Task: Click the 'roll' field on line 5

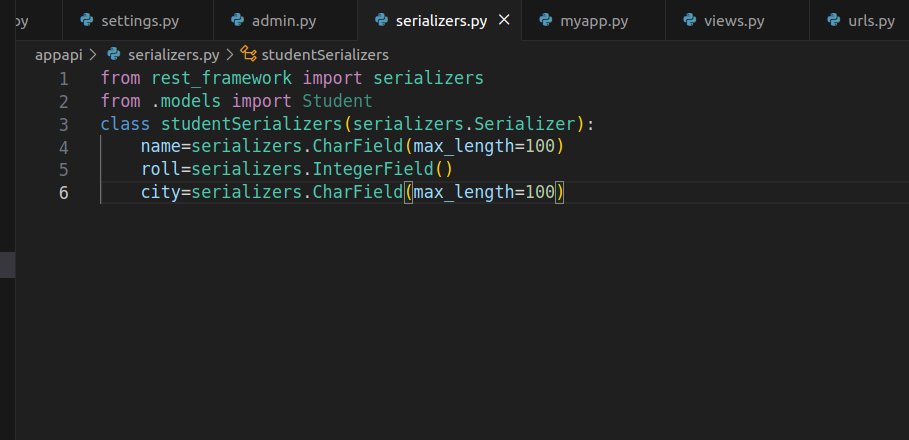Action: point(161,169)
